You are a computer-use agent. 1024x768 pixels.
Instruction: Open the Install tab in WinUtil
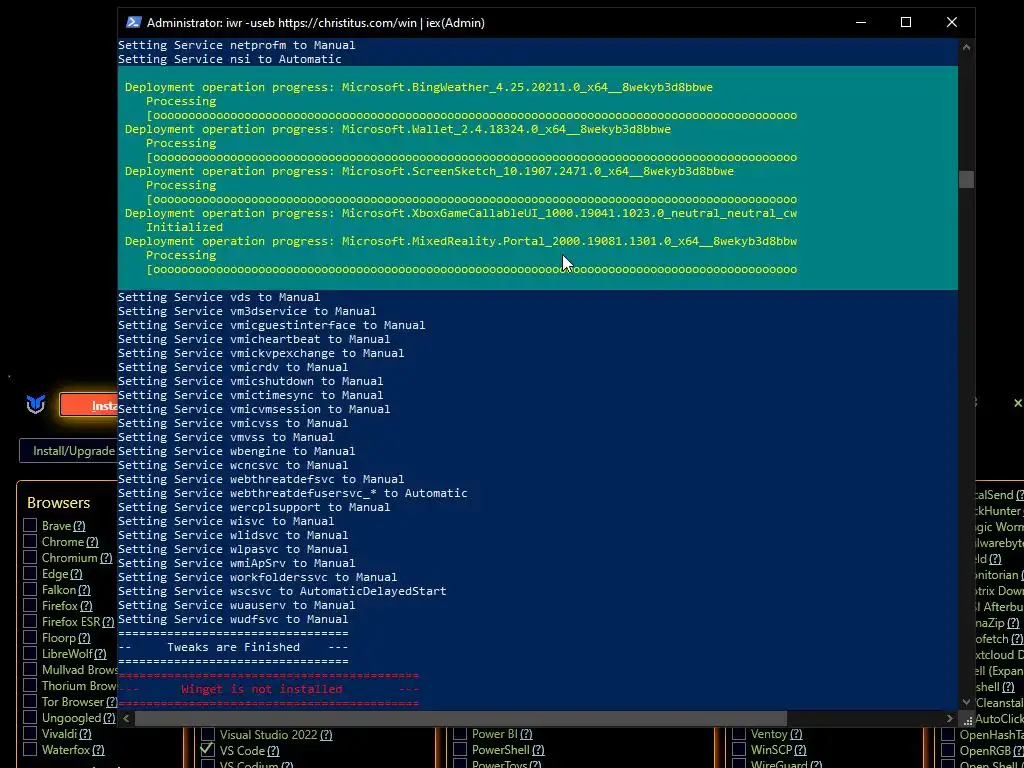pyautogui.click(x=89, y=406)
